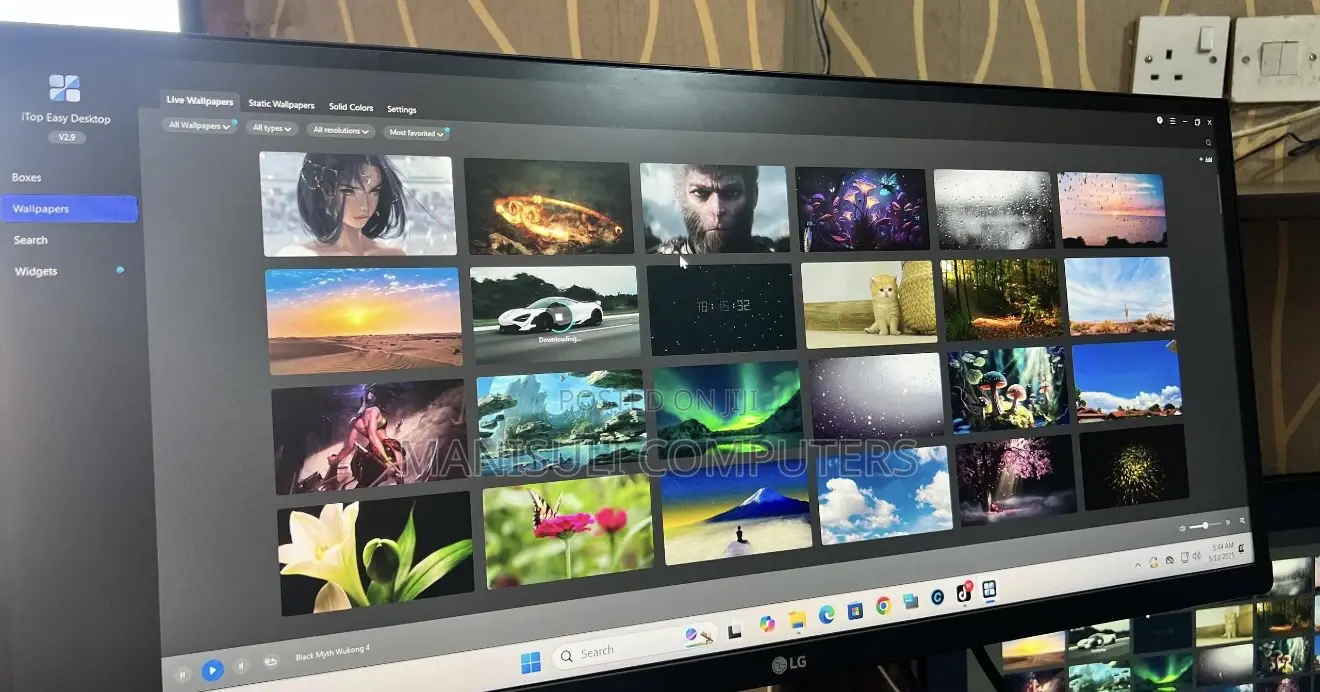Viewport: 1320px width, 692px height.
Task: Select the glowing mushrooms wallpaper thumbnail
Action: (1008, 389)
